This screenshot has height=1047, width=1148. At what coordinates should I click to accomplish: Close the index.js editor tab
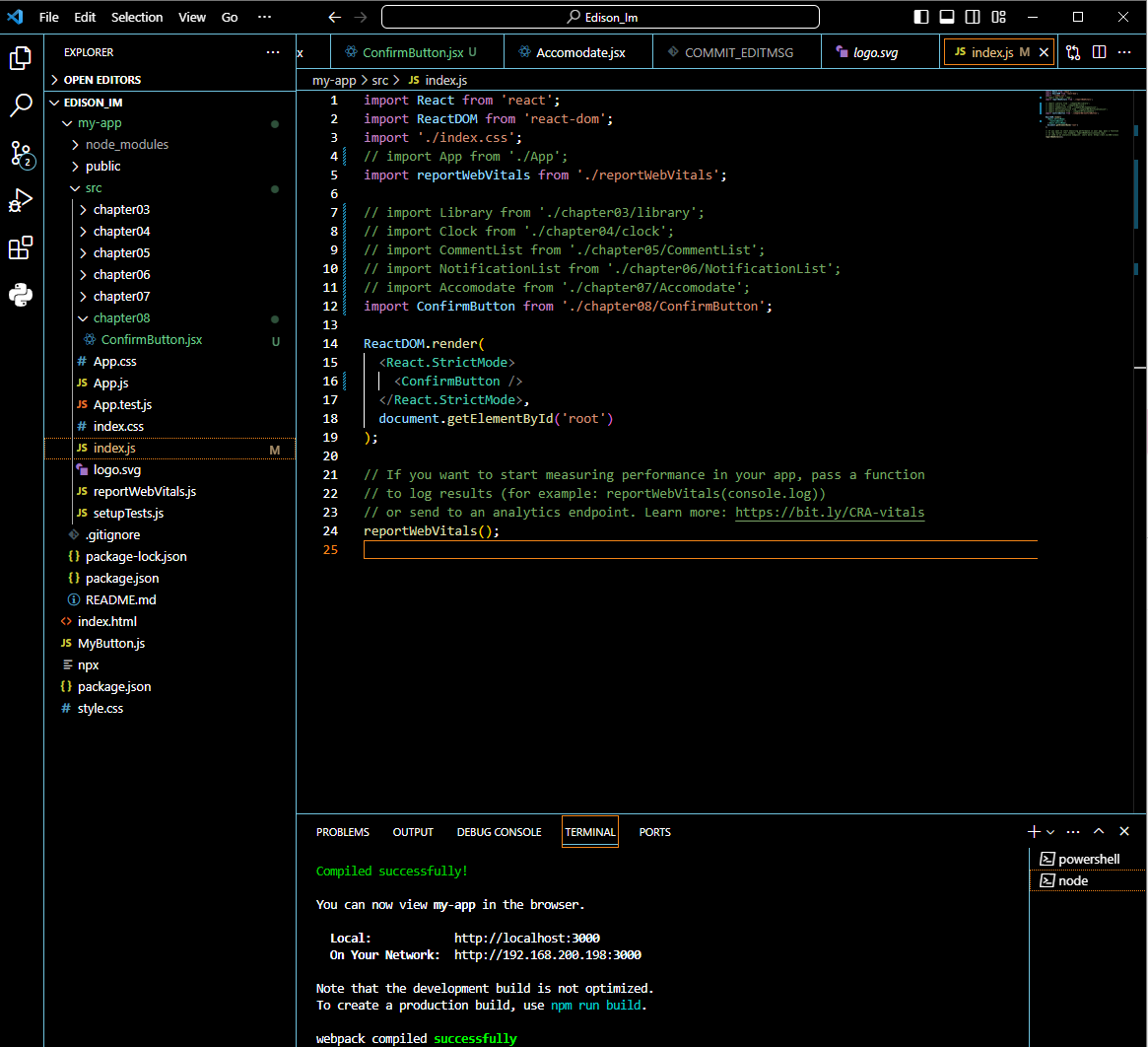click(1045, 52)
